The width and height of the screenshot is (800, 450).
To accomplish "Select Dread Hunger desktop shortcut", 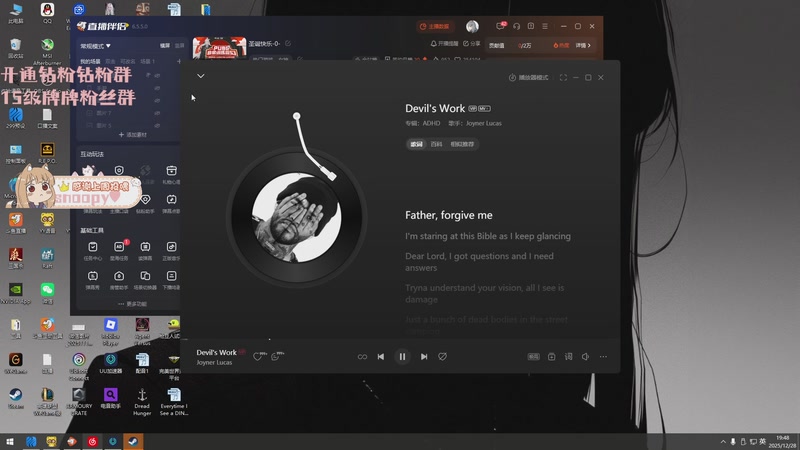I will (142, 402).
